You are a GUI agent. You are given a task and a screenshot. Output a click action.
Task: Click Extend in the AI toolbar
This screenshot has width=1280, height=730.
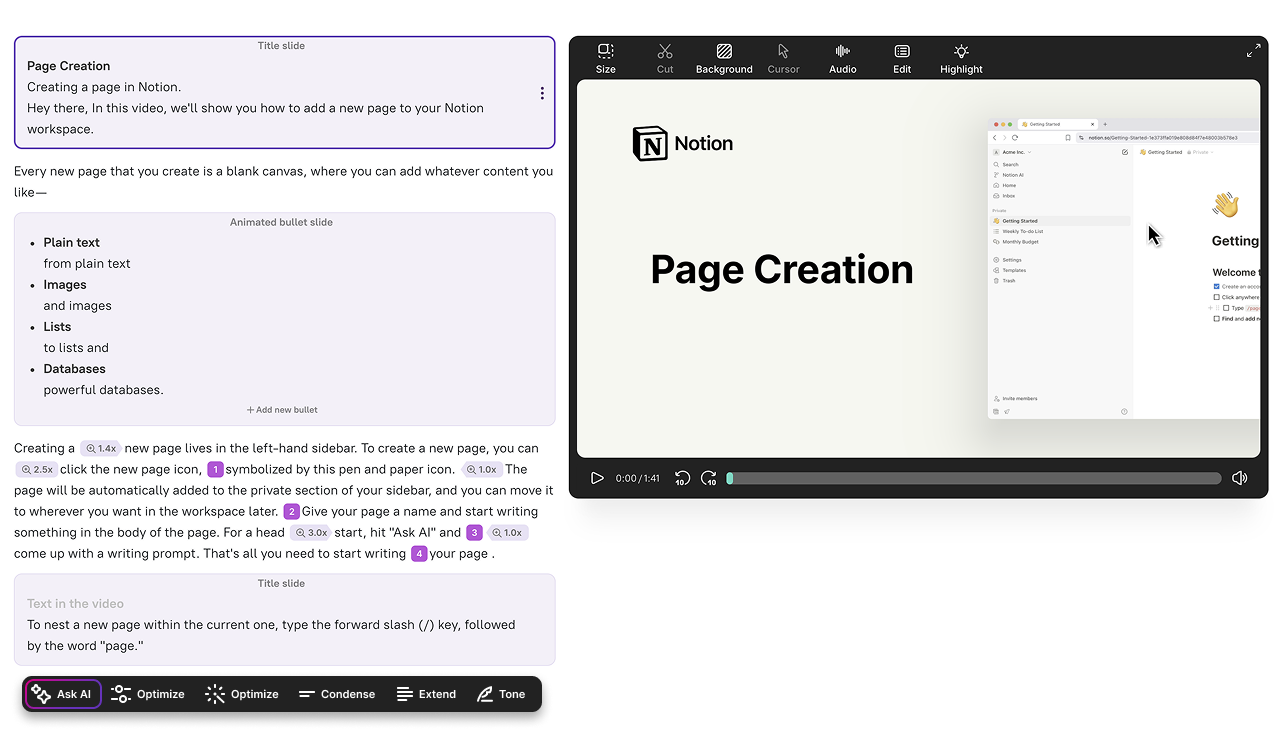(x=426, y=694)
